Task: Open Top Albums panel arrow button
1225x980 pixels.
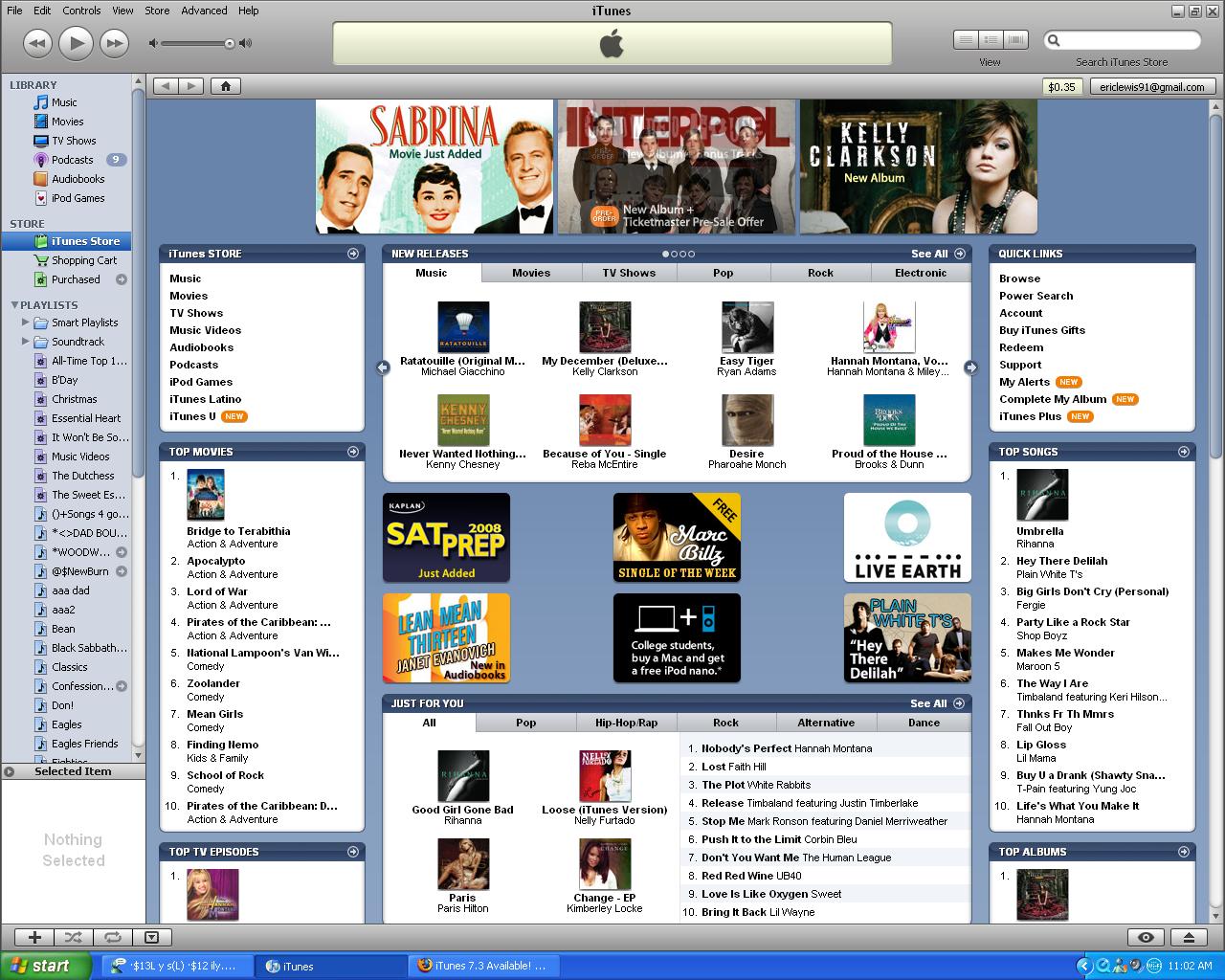Action: tap(1184, 851)
